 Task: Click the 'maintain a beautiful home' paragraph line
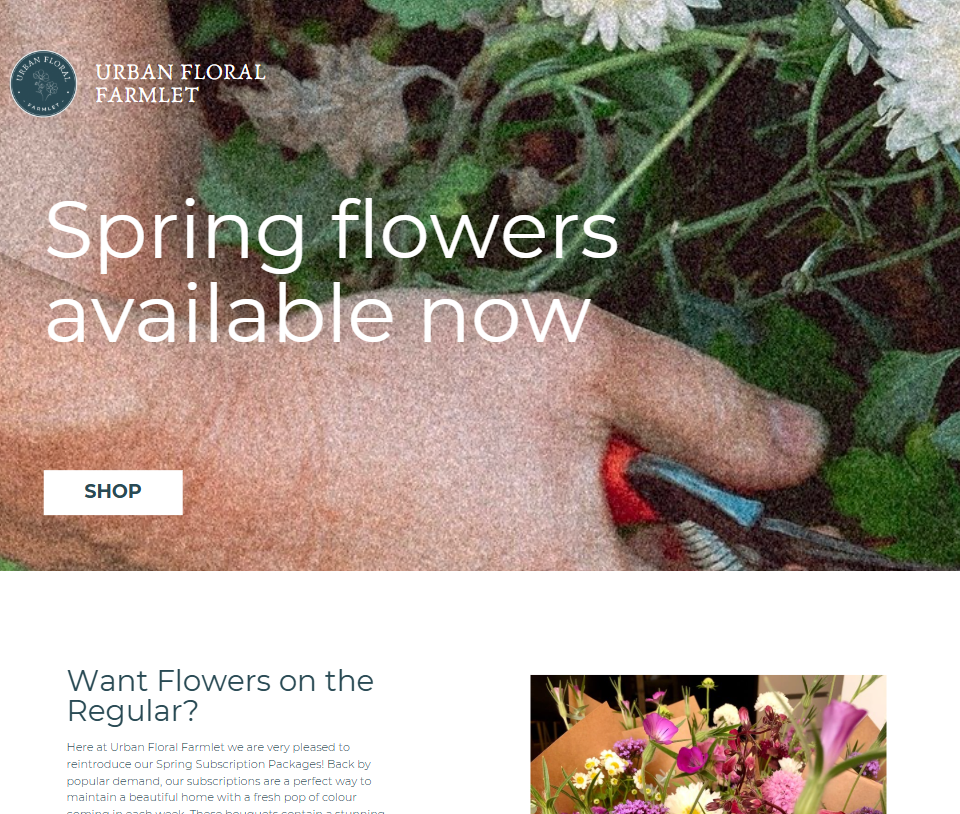tap(212, 797)
